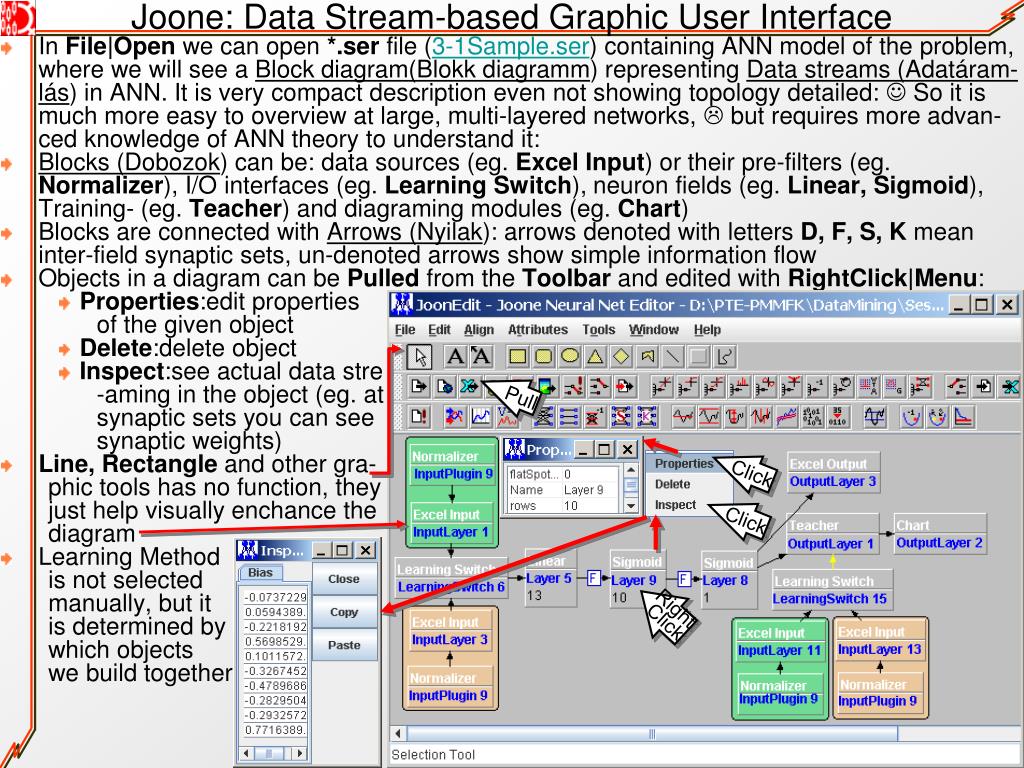
Task: Open the 3-1Sample.ser hyperlink
Action: pos(511,47)
